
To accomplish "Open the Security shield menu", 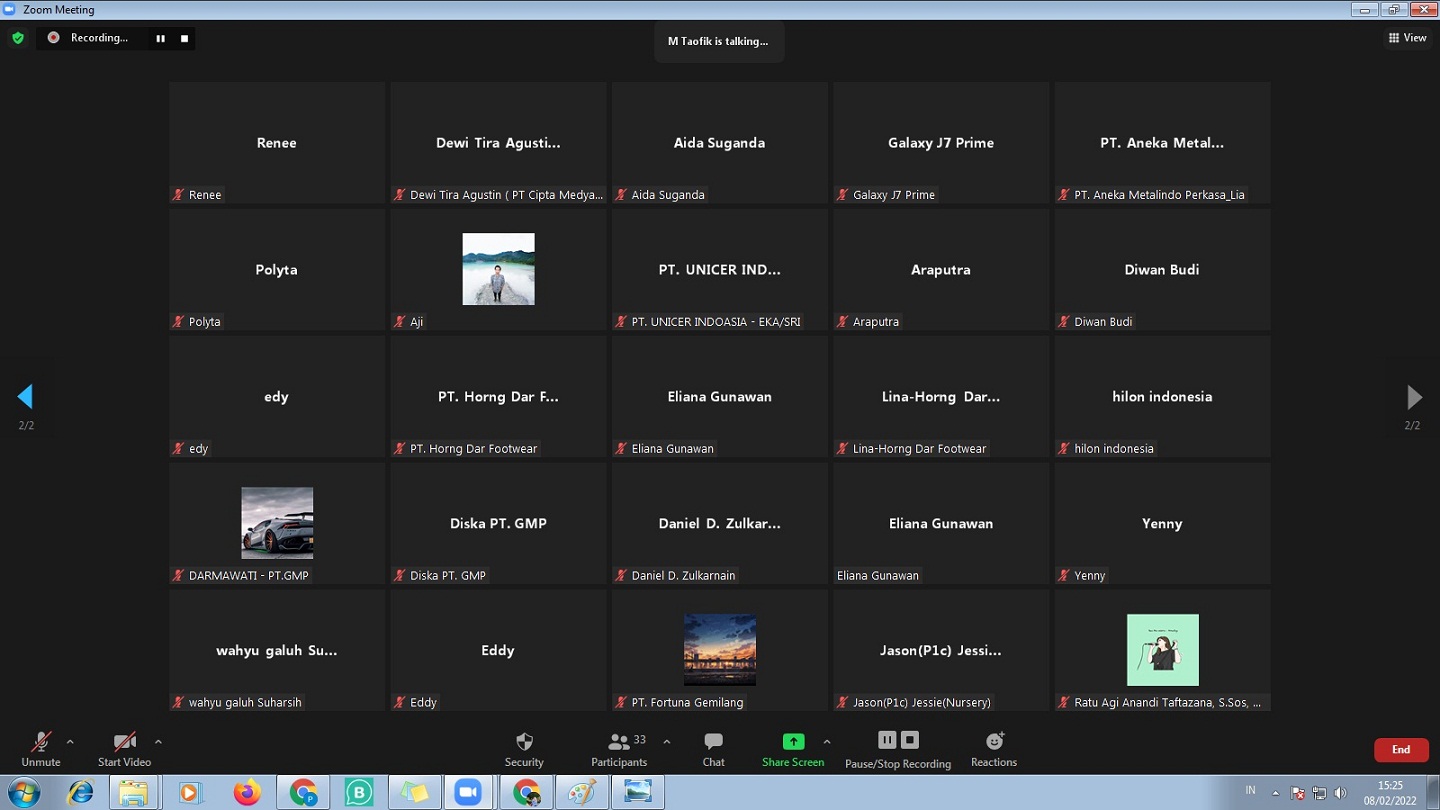I will (x=524, y=749).
